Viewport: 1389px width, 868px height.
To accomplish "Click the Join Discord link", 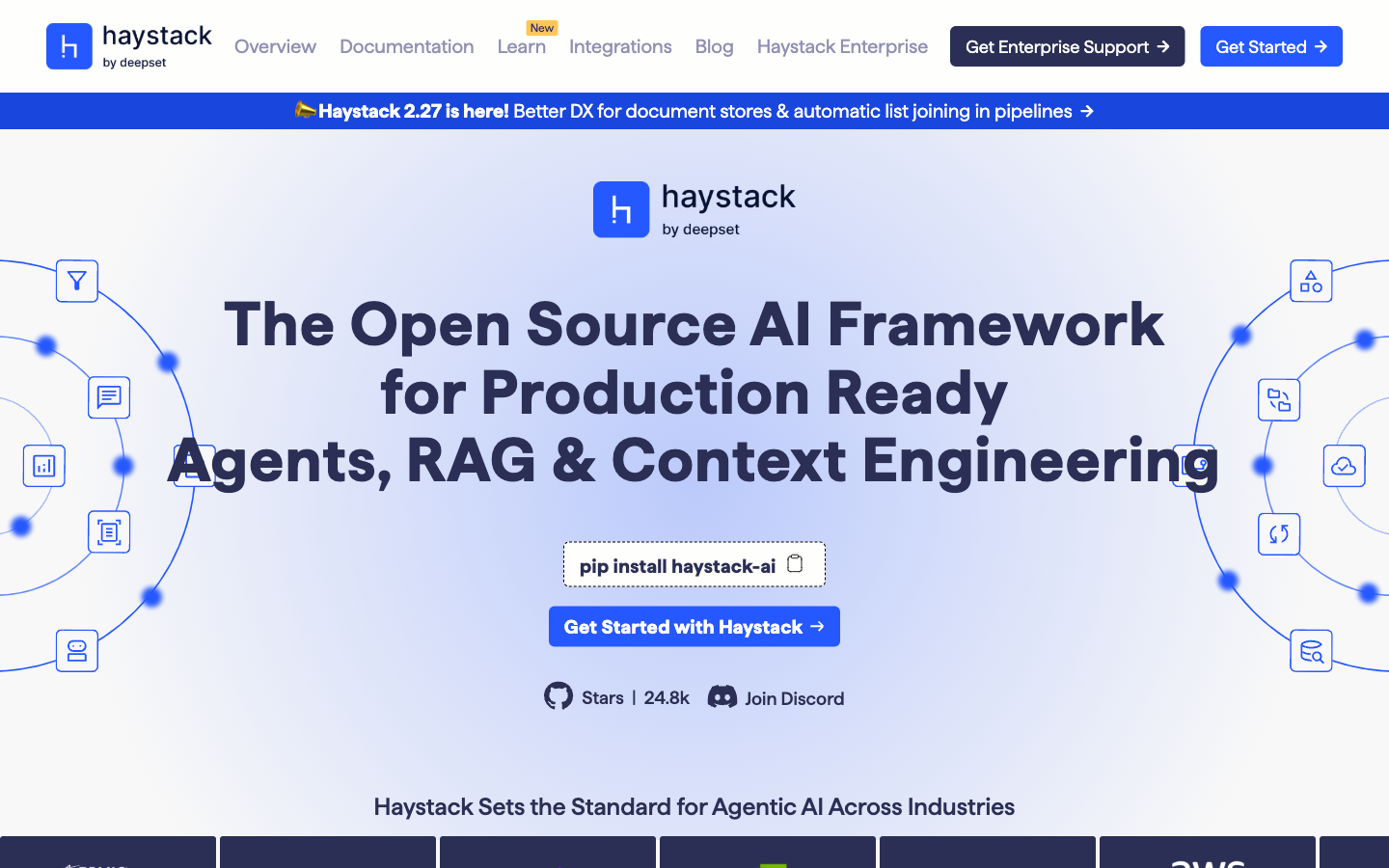I will (793, 698).
